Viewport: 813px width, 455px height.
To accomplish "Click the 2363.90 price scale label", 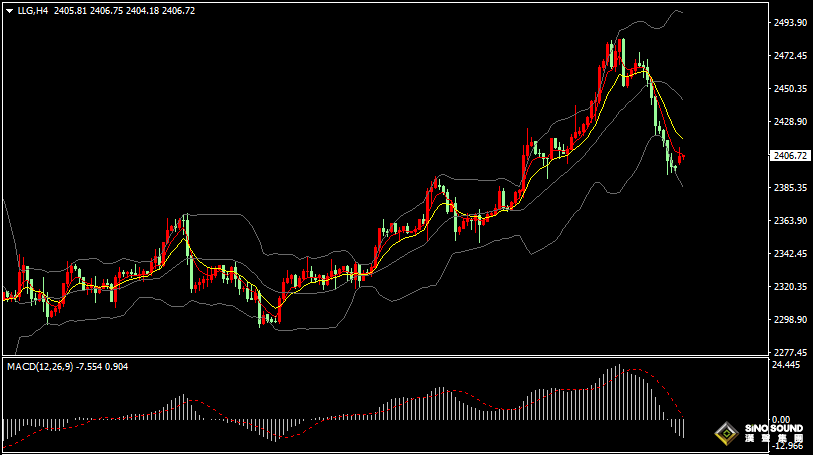I will point(791,221).
